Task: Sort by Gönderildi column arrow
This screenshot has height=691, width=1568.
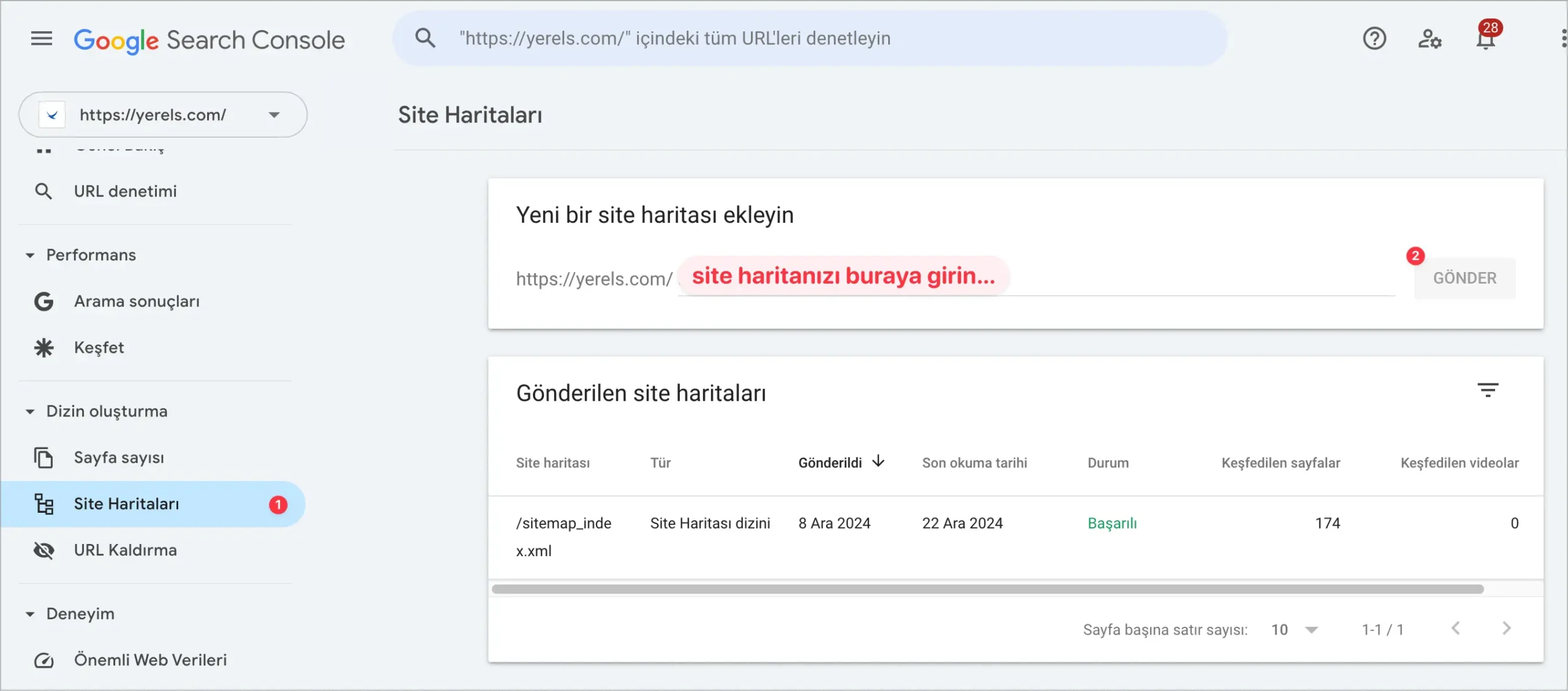Action: 878,461
